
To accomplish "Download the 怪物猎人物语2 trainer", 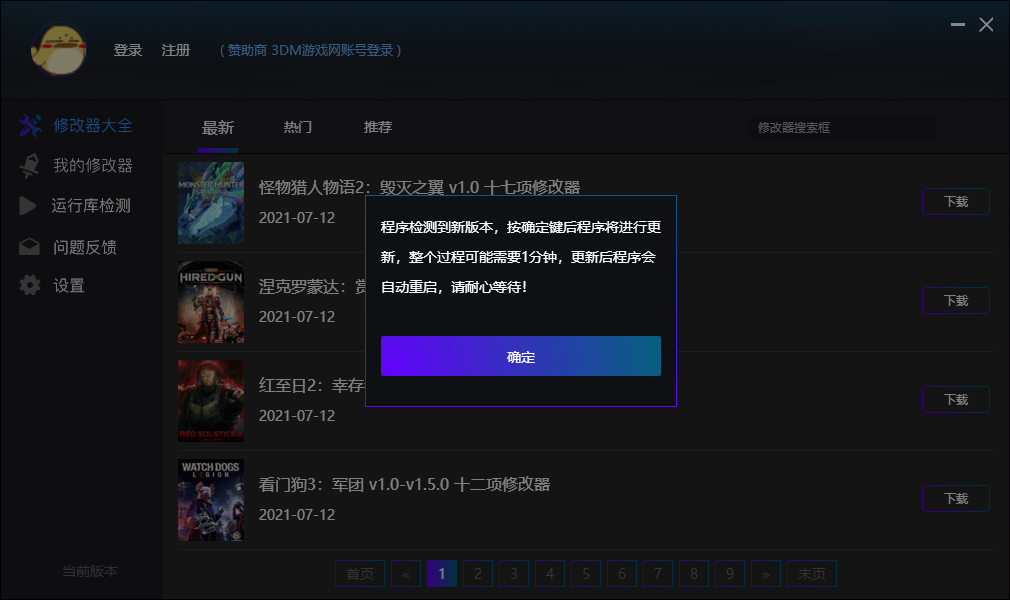I will coord(956,202).
